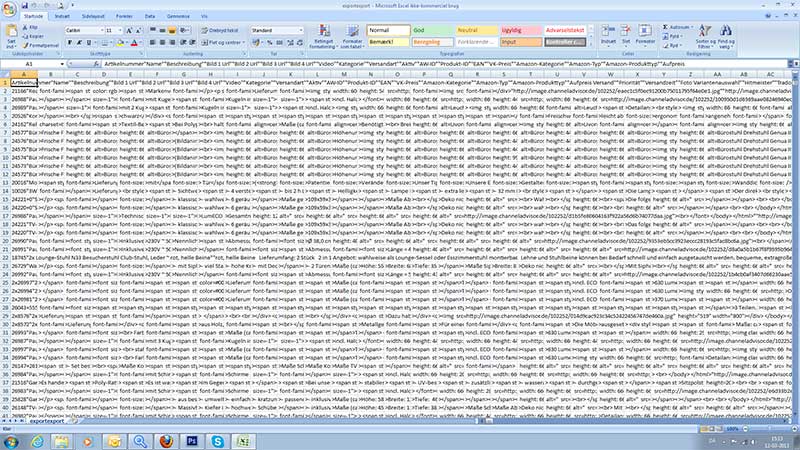Open the font name Calibri dropdown
This screenshot has width=800, height=450.
pos(102,31)
